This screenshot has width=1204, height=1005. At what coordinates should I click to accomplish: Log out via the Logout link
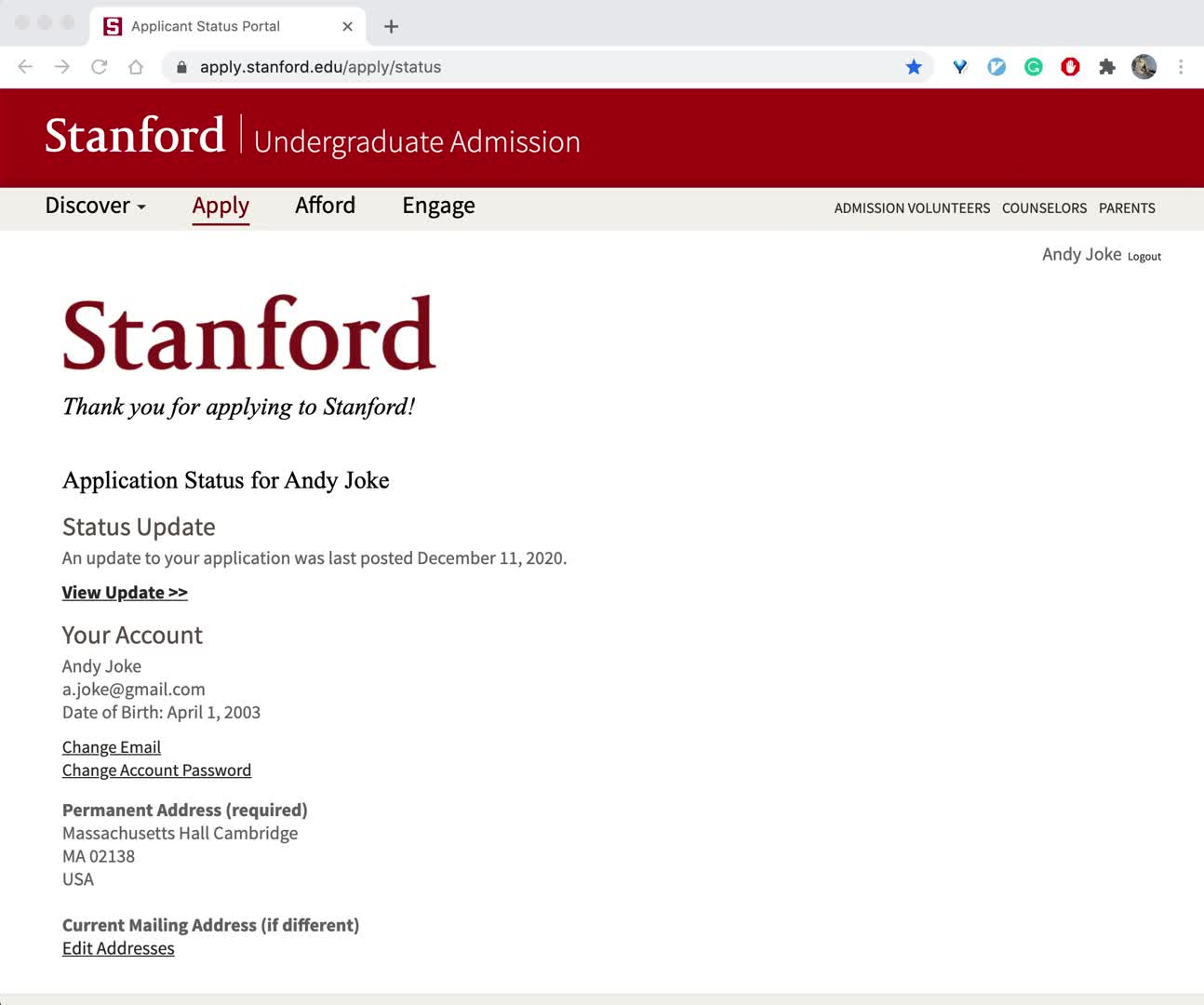pyautogui.click(x=1144, y=257)
